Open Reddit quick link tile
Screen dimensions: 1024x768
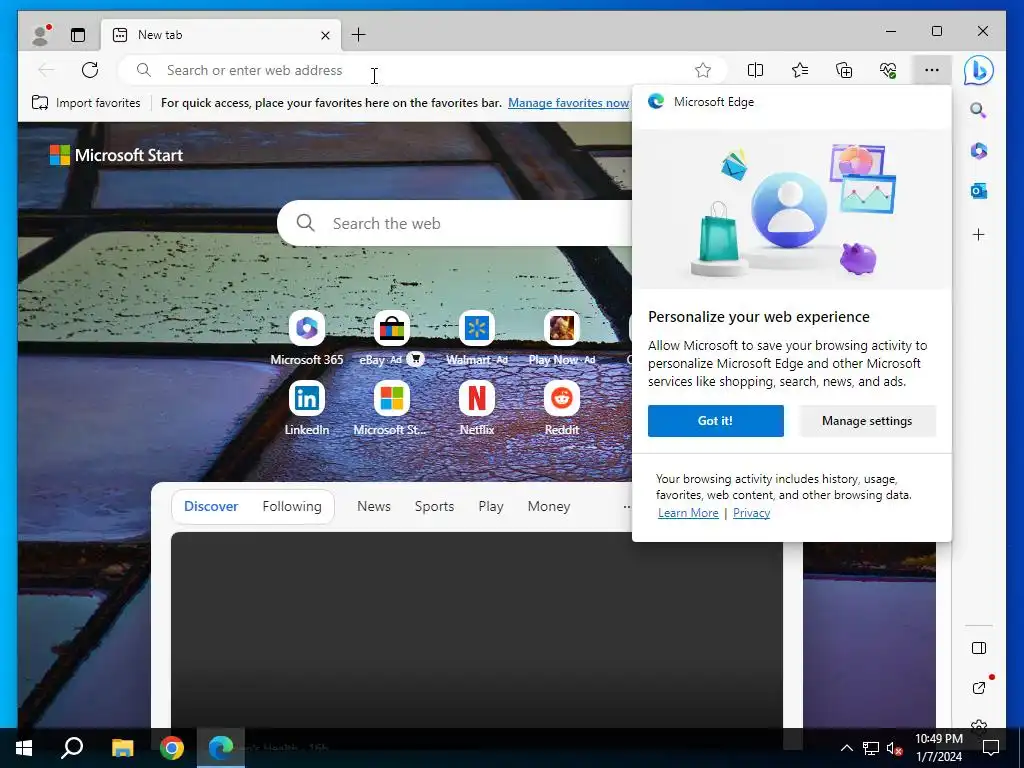pyautogui.click(x=562, y=408)
